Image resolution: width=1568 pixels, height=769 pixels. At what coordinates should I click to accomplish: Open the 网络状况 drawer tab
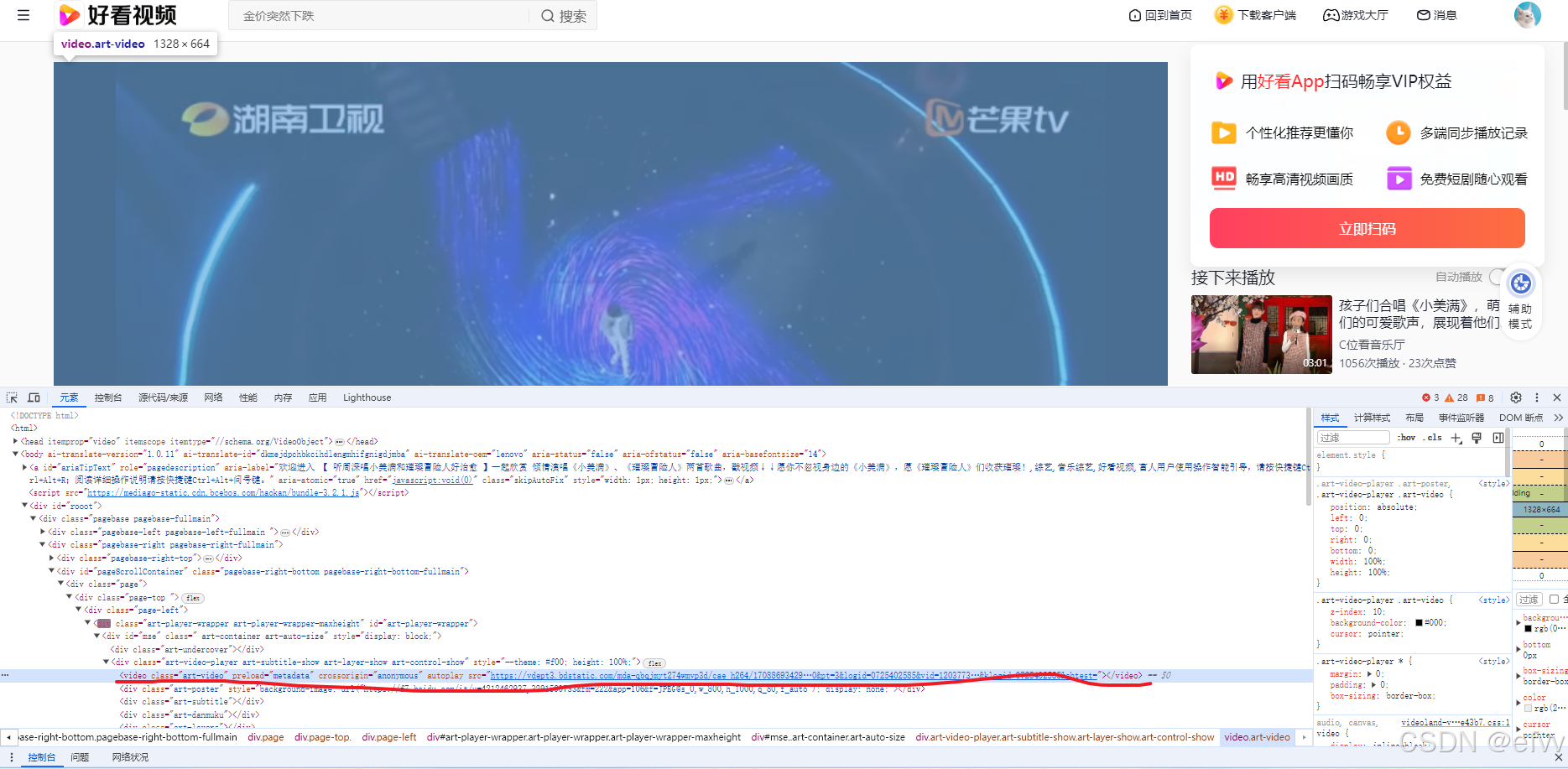130,757
